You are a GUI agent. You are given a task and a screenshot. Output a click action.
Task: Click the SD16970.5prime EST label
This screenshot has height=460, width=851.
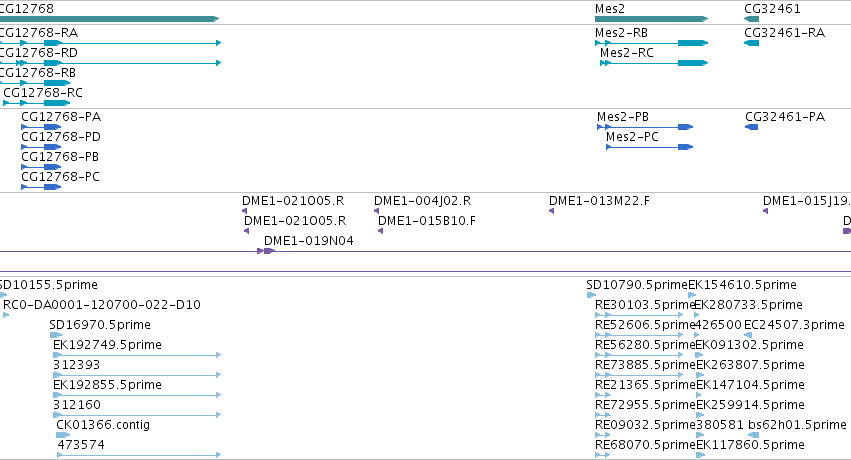pyautogui.click(x=100, y=325)
